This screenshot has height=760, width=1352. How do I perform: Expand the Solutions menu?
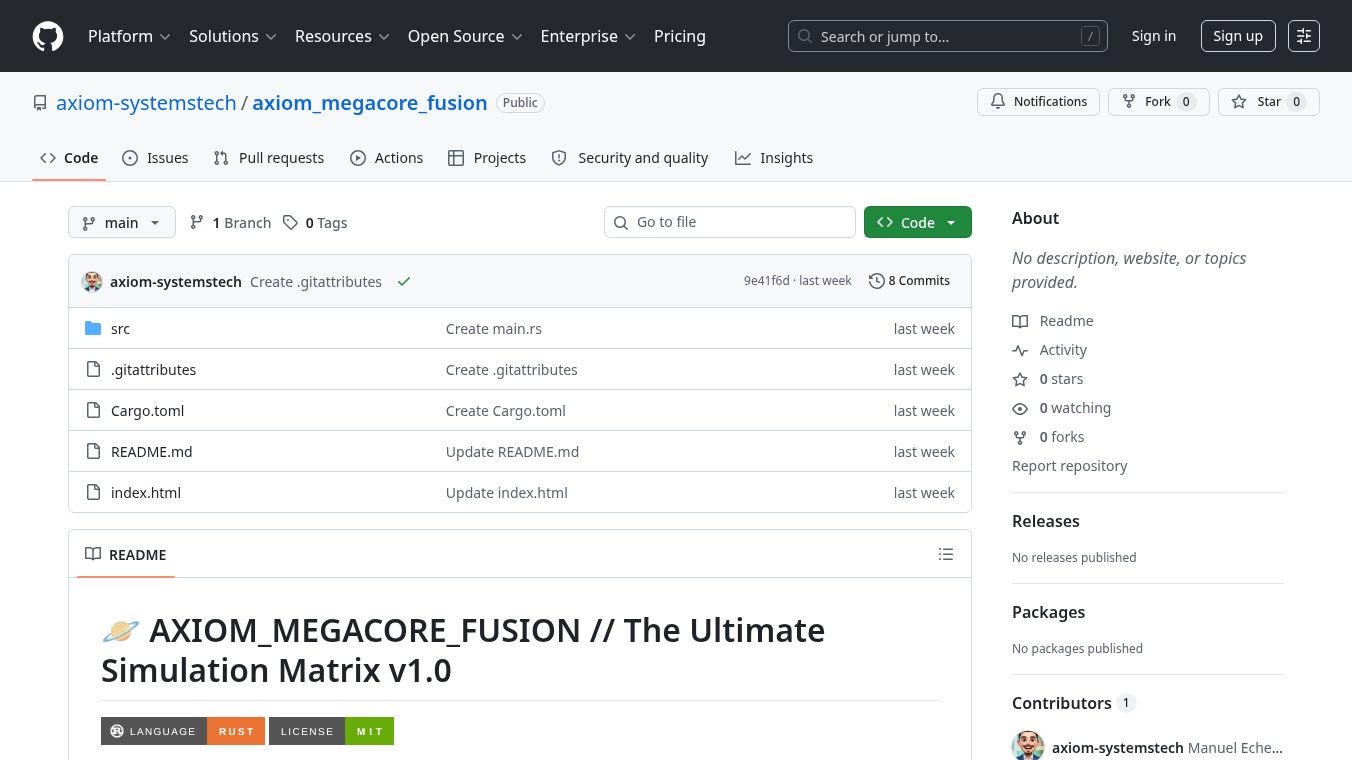[234, 36]
